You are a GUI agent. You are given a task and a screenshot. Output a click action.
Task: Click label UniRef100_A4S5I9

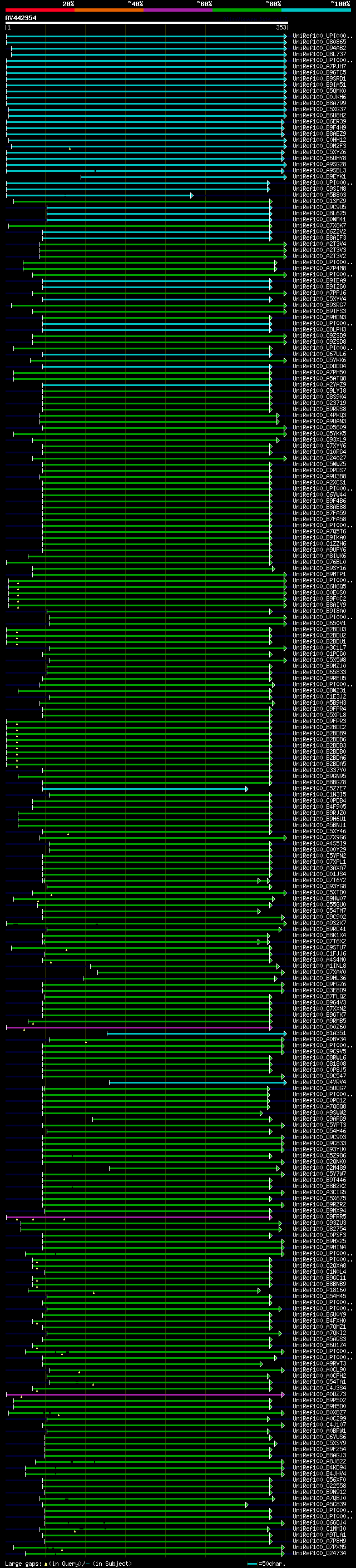(x=319, y=843)
